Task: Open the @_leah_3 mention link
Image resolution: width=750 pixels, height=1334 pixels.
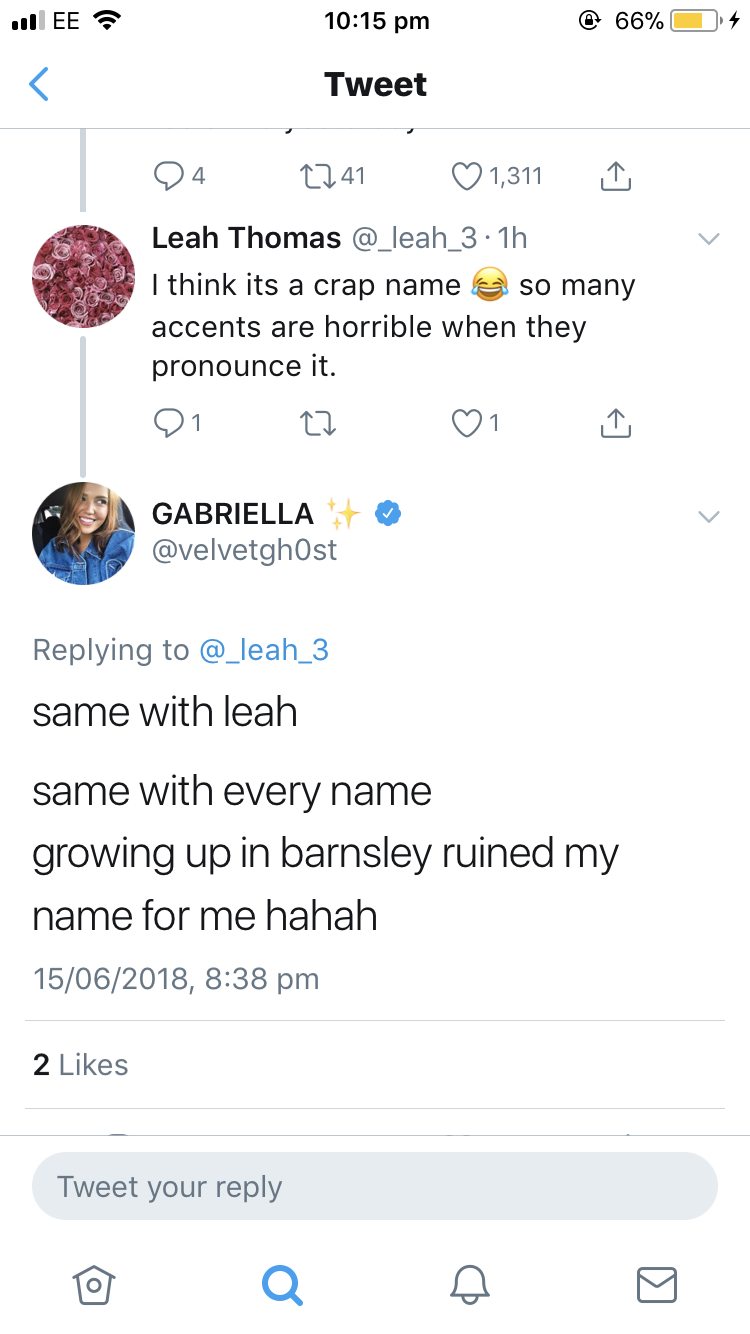Action: point(264,650)
